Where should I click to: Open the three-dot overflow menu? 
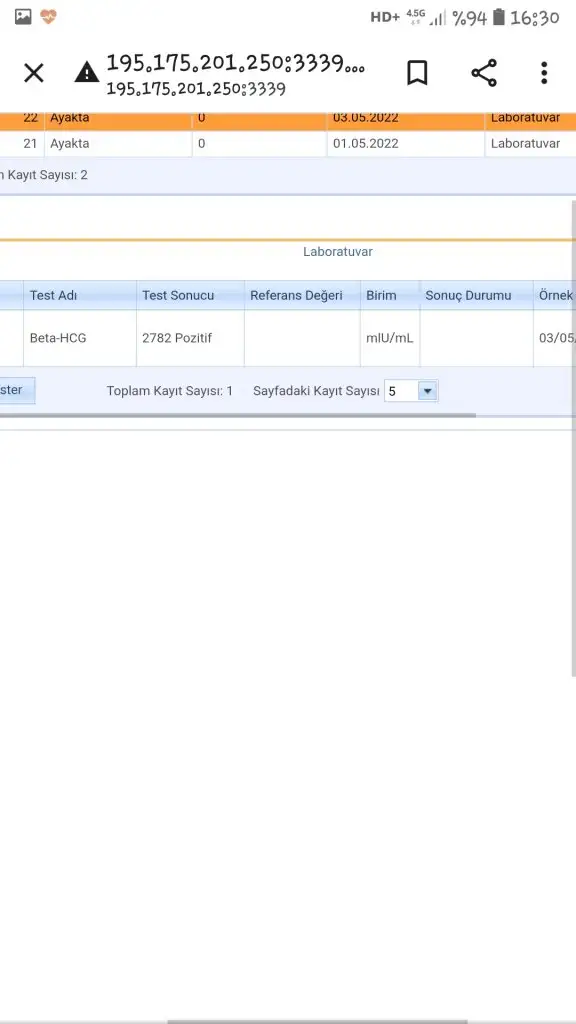point(544,72)
